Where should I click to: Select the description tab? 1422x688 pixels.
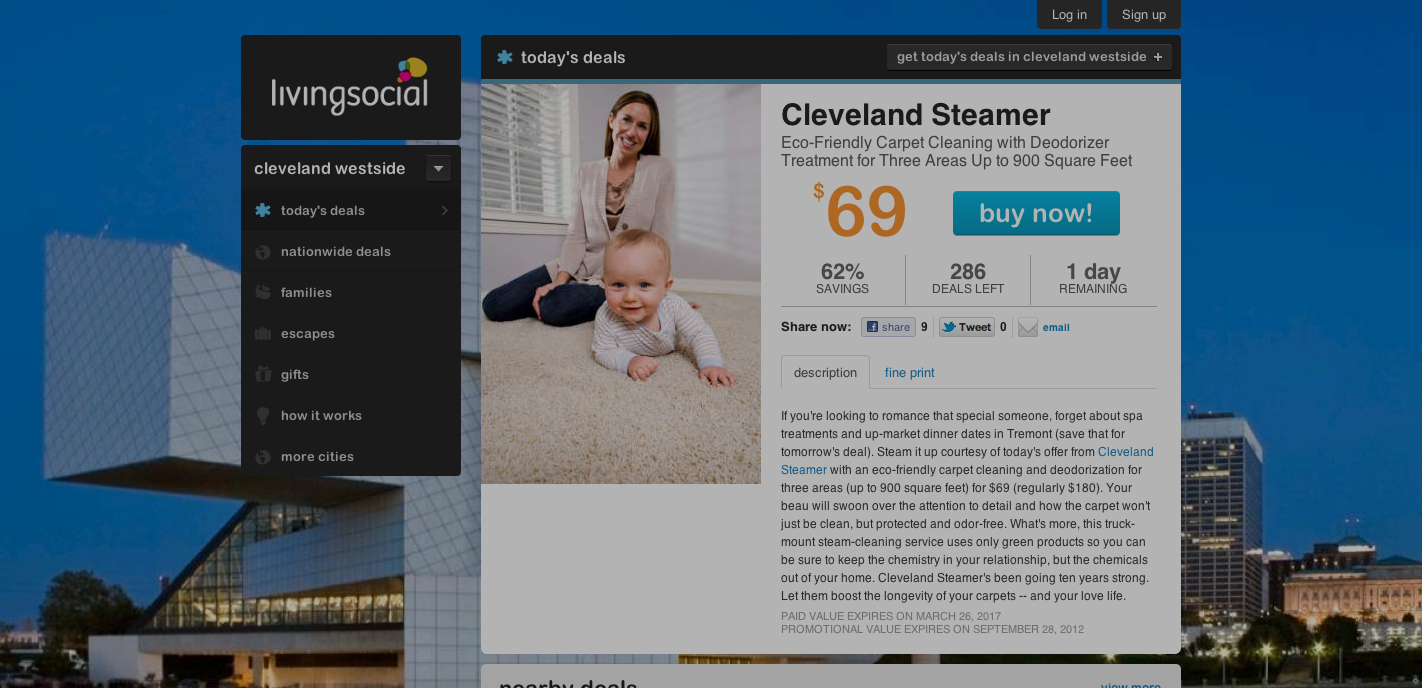tap(825, 373)
